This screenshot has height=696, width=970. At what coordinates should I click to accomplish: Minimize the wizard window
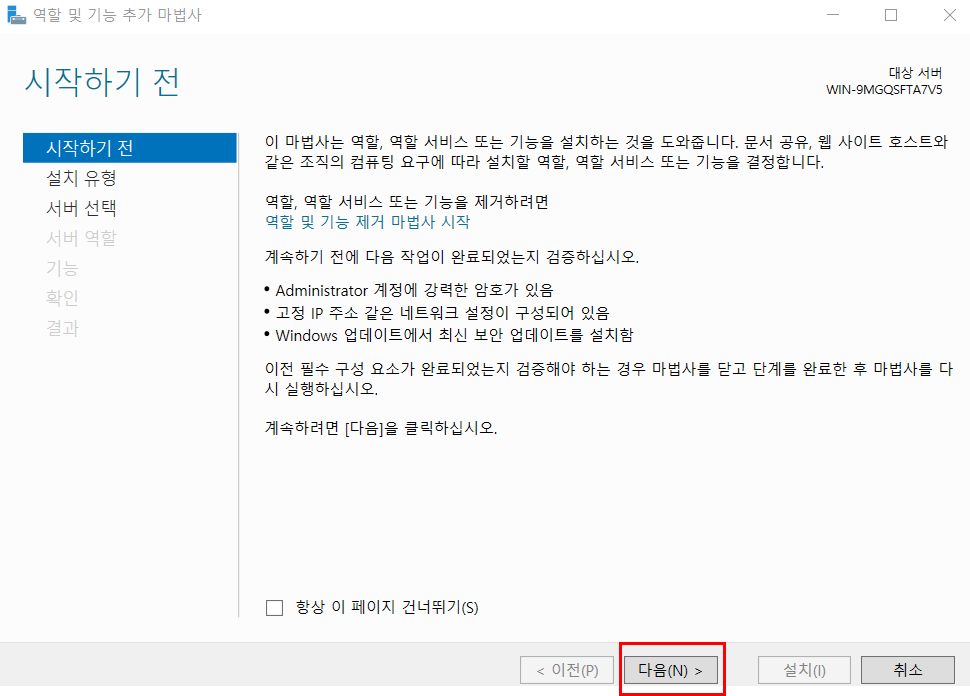coord(833,15)
